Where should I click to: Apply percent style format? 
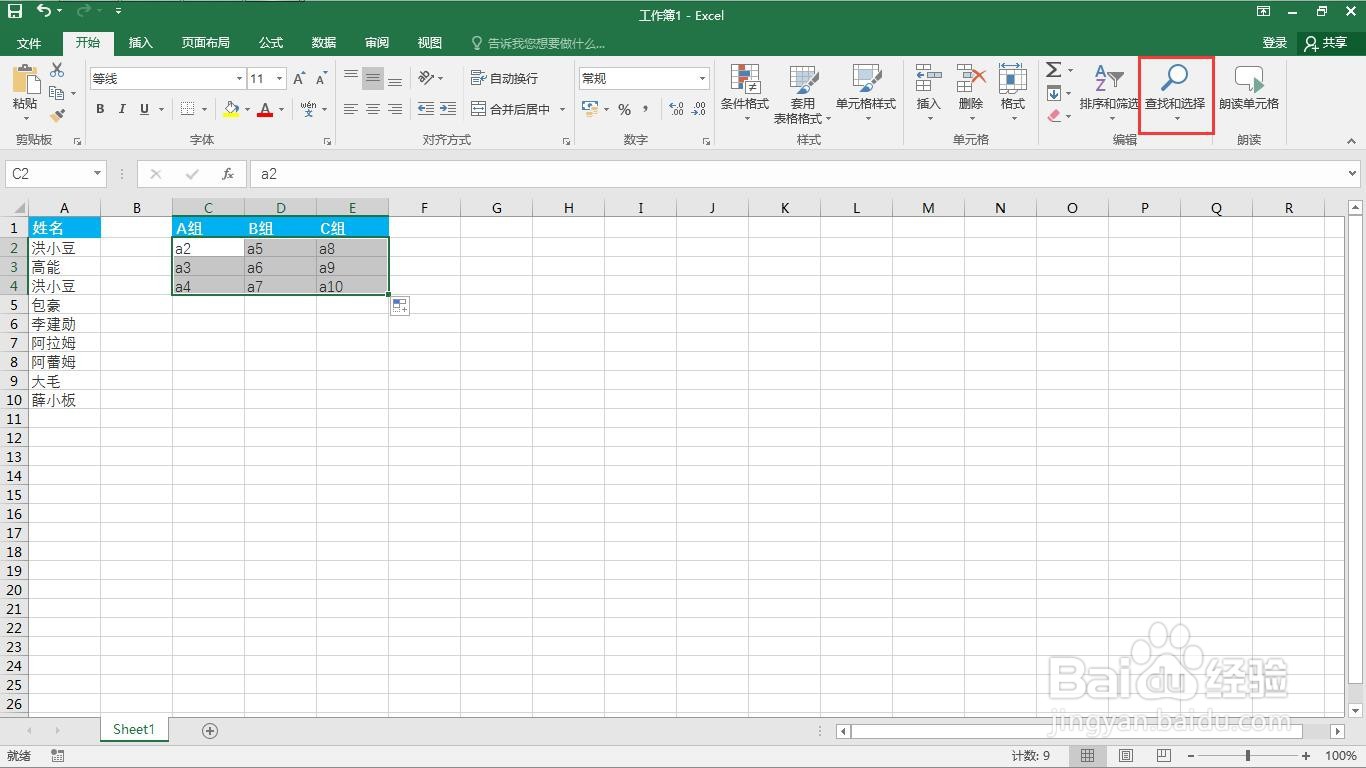[624, 109]
